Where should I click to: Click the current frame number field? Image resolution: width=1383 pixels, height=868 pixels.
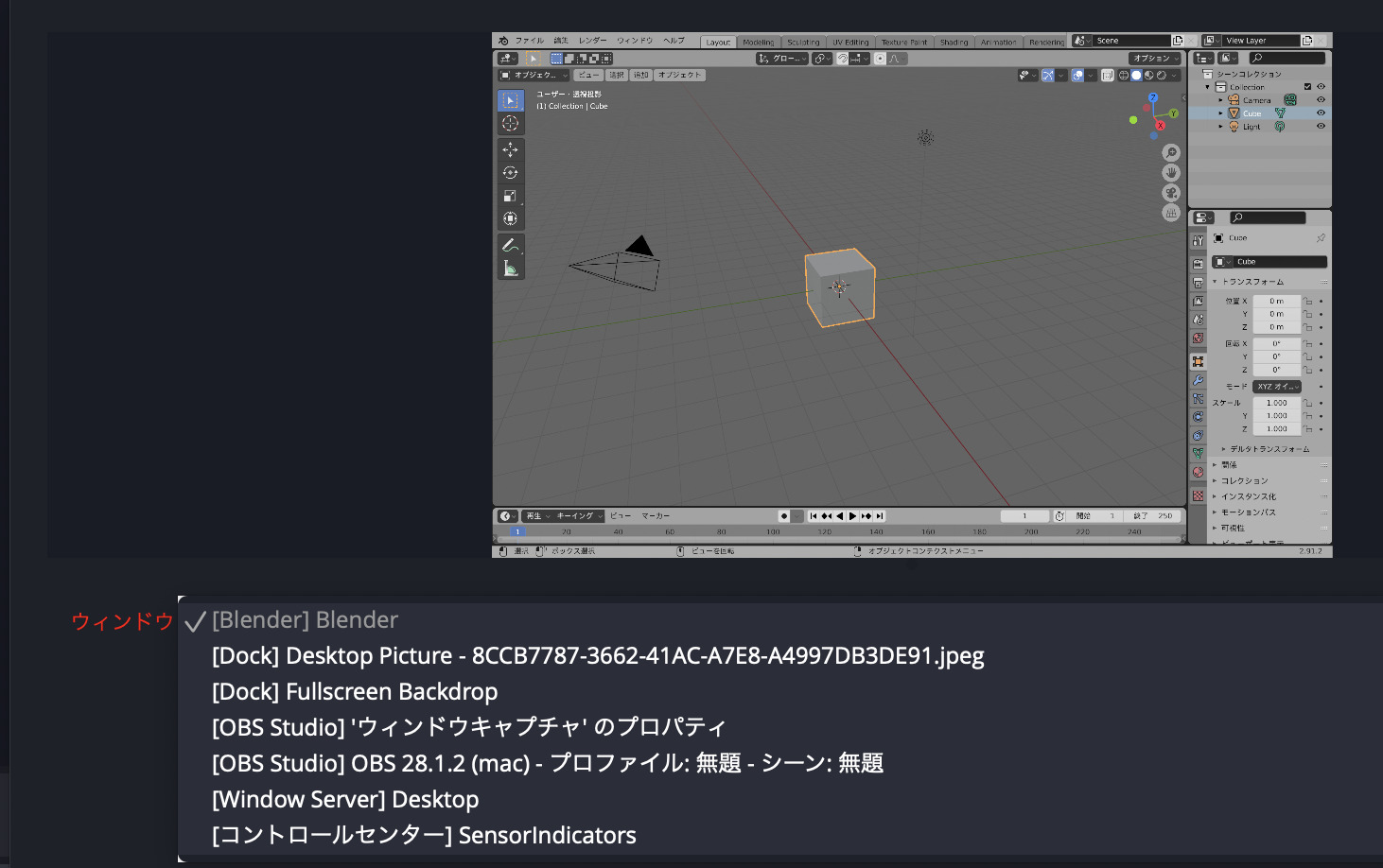tap(1024, 516)
